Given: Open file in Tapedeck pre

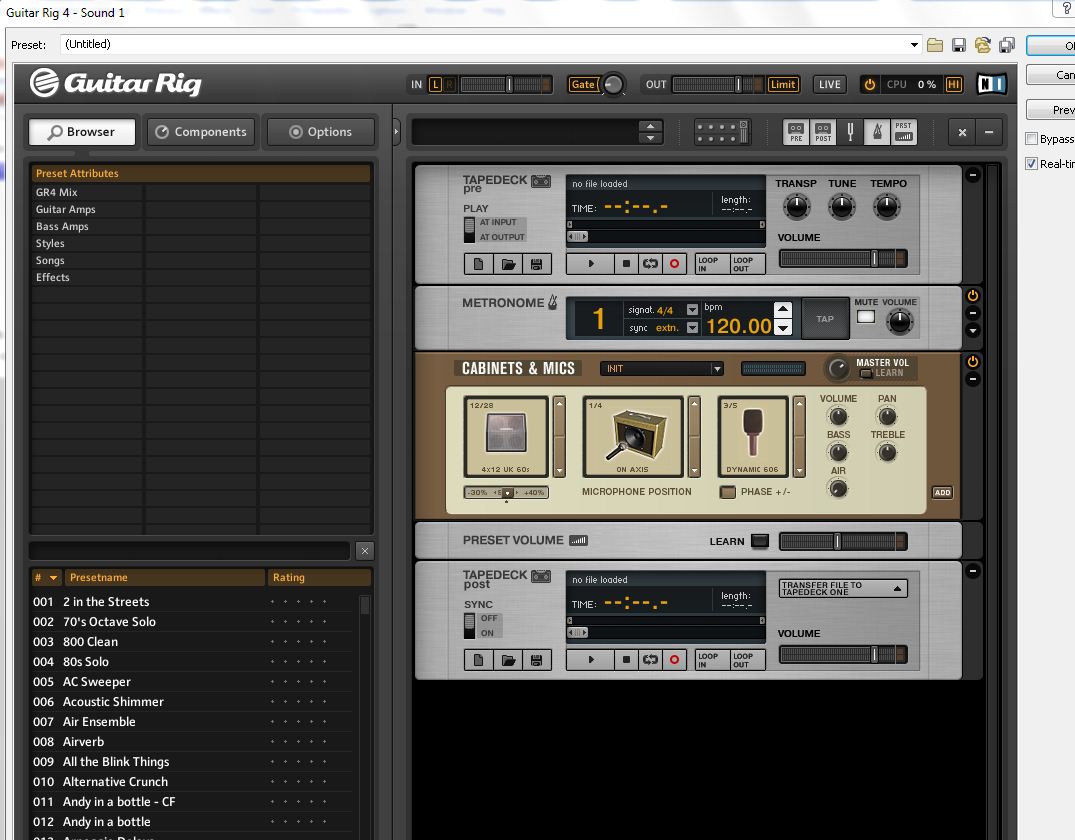Looking at the screenshot, I should click(x=508, y=264).
